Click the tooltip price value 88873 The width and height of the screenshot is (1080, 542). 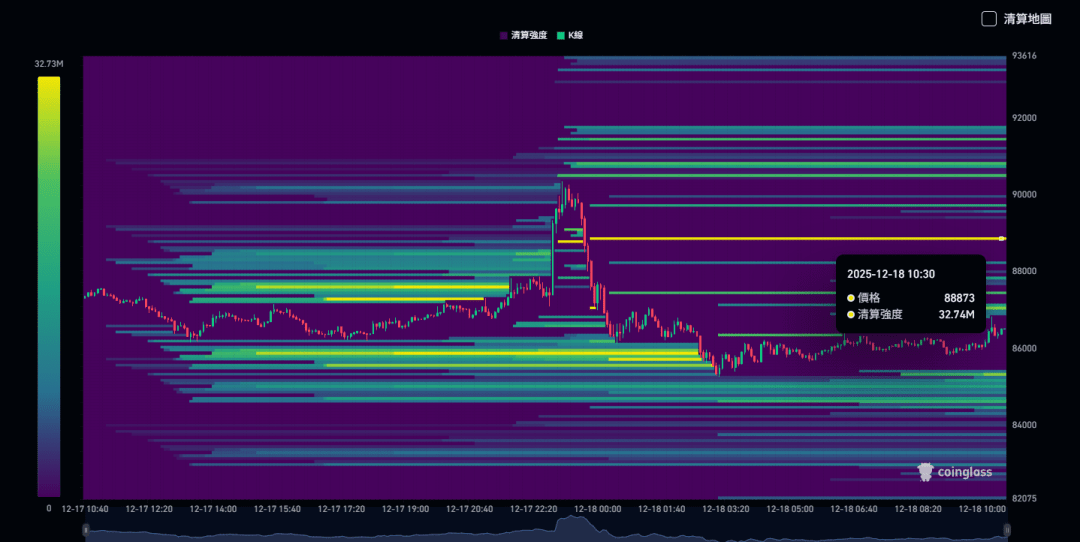pos(959,298)
